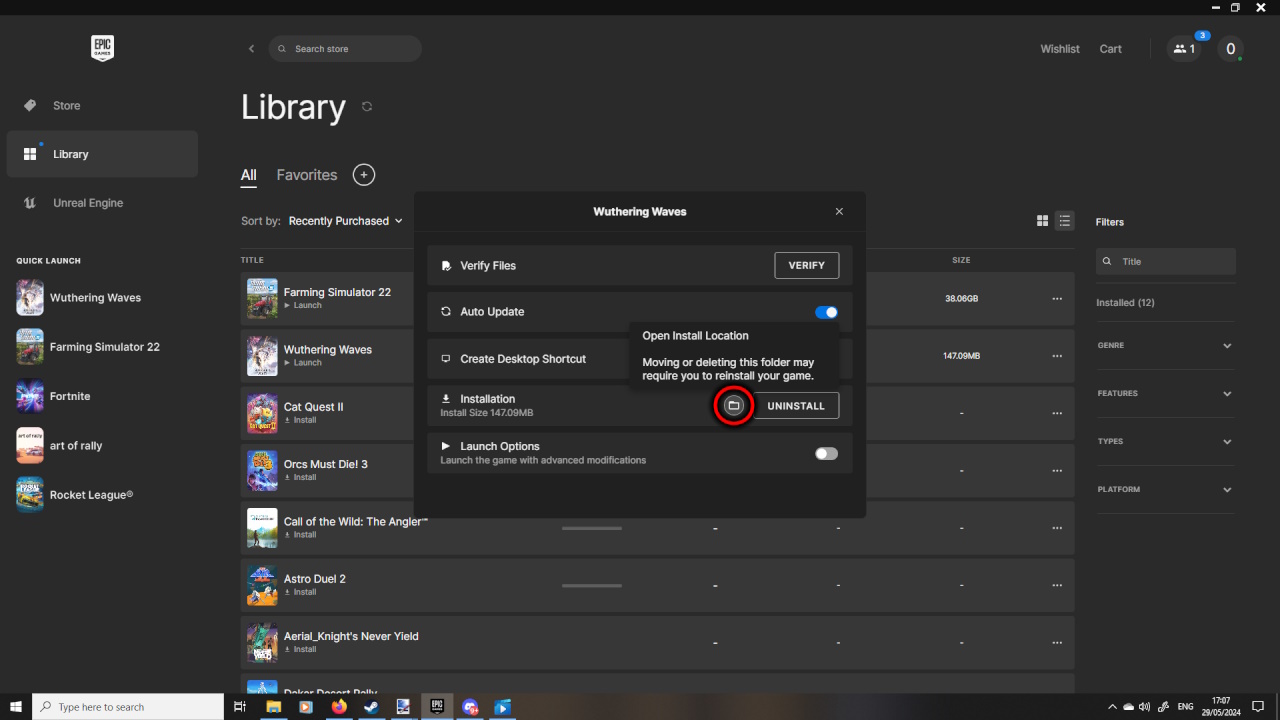Viewport: 1280px width, 720px height.
Task: Click the Verify button
Action: (806, 266)
